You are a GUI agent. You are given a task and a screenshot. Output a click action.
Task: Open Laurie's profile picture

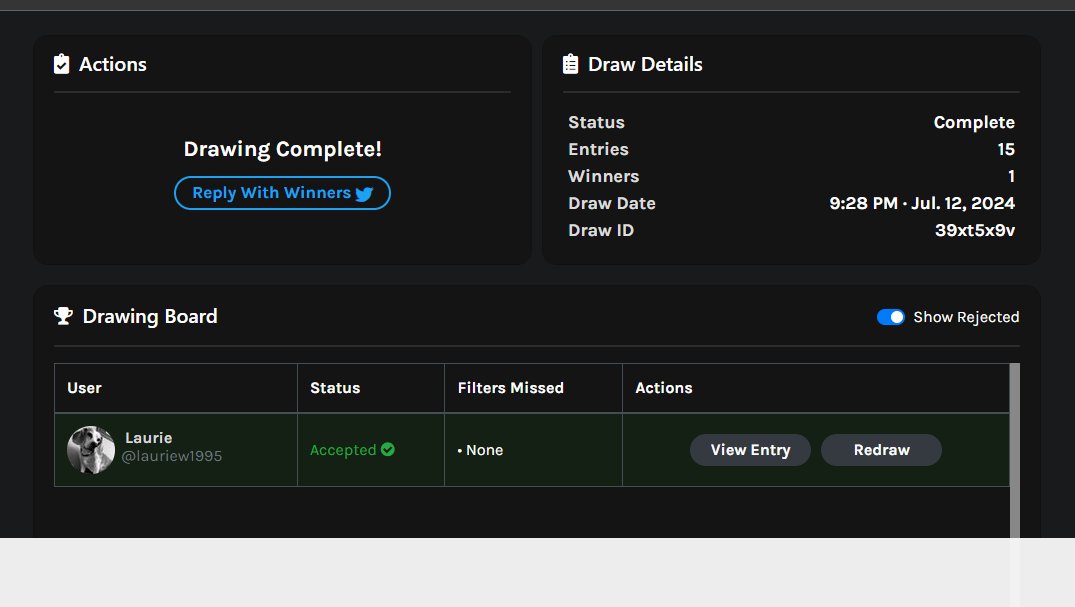(91, 450)
